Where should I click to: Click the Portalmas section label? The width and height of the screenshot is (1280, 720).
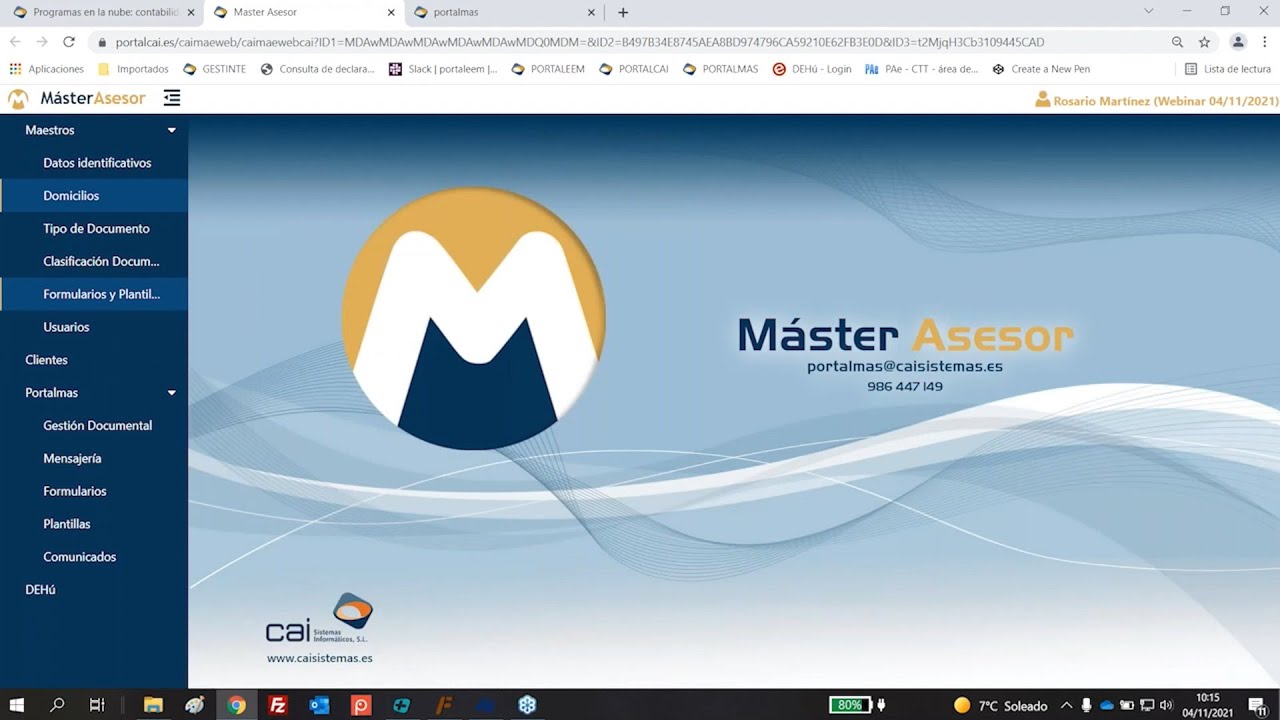[x=51, y=393]
